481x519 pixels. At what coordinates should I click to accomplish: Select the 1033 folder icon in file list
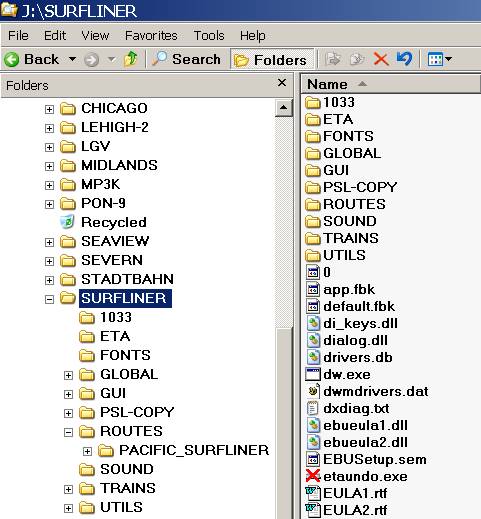click(313, 102)
